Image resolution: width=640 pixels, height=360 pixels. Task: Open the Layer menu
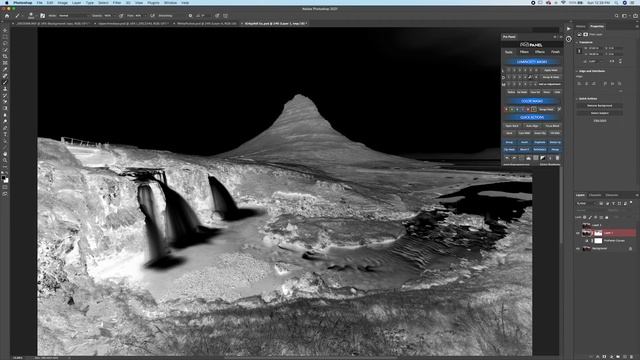(76, 2)
